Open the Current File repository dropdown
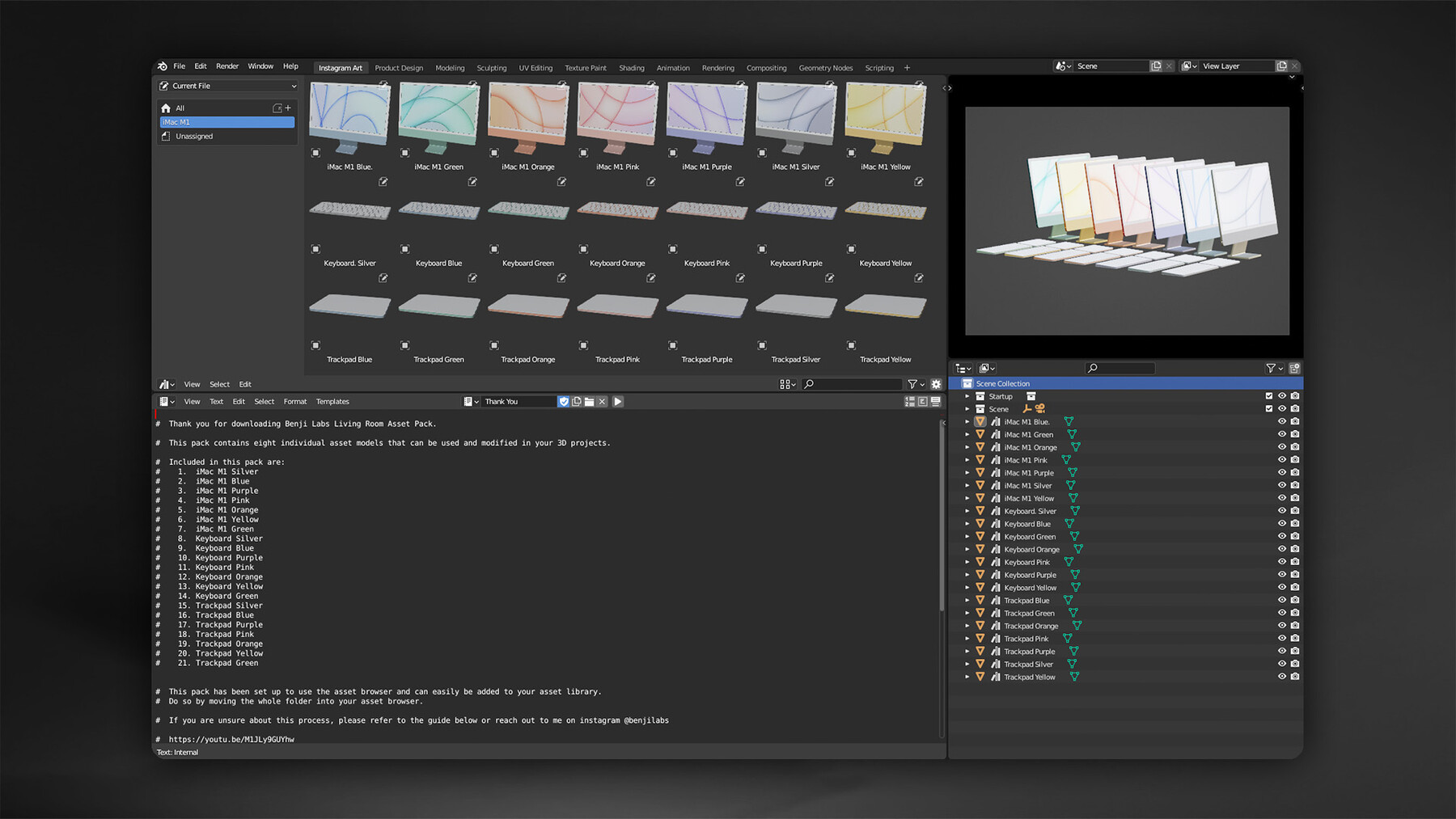Image resolution: width=1456 pixels, height=819 pixels. pos(226,86)
